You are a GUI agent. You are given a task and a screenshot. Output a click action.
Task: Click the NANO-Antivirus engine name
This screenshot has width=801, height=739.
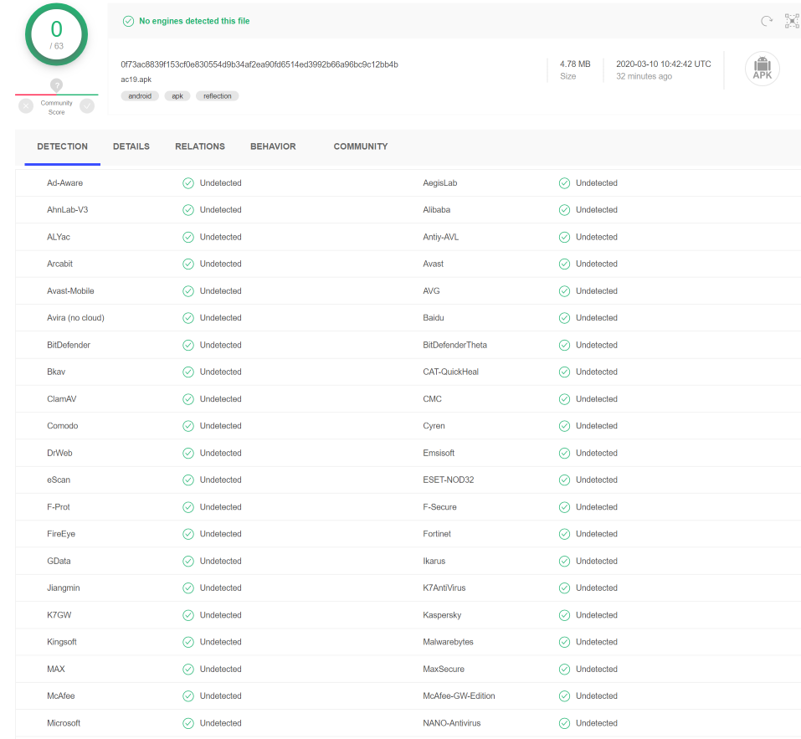click(x=452, y=723)
